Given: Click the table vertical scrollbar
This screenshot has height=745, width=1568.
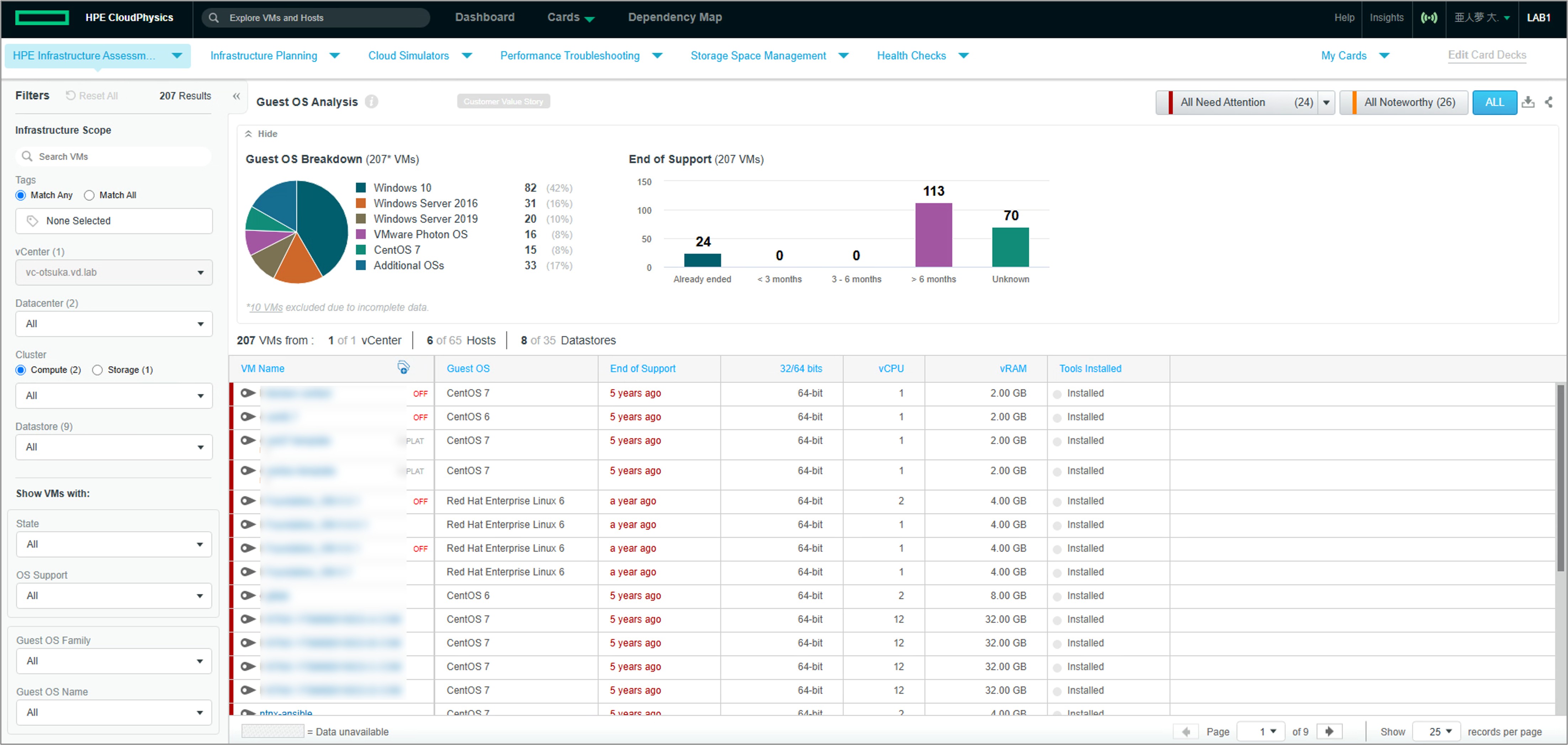Looking at the screenshot, I should point(1560,478).
